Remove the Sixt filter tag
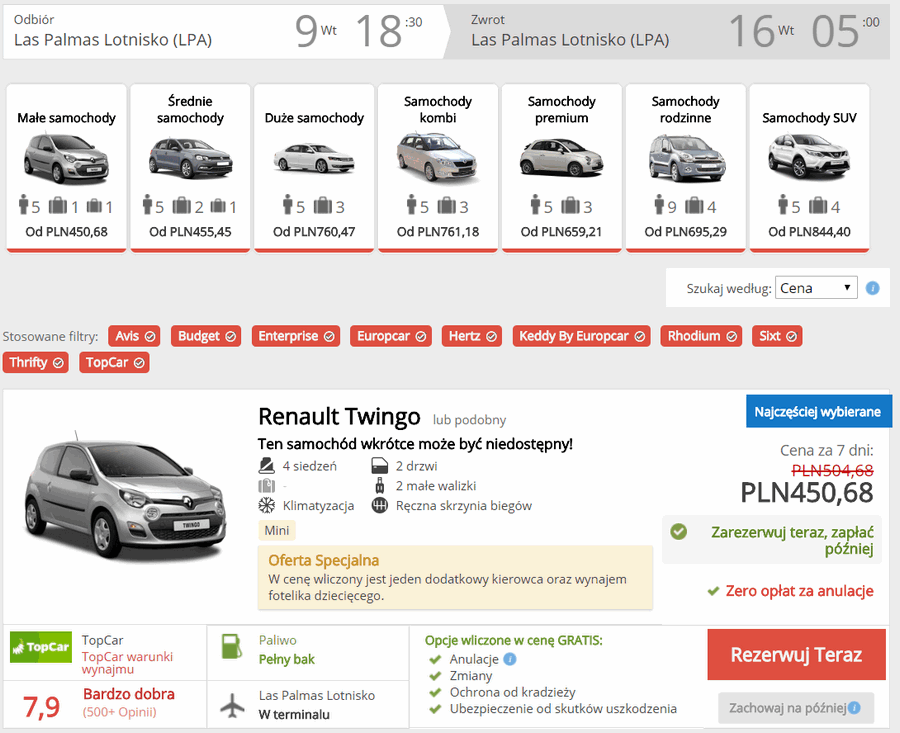Screen dimensions: 900x733 pyautogui.click(x=777, y=336)
